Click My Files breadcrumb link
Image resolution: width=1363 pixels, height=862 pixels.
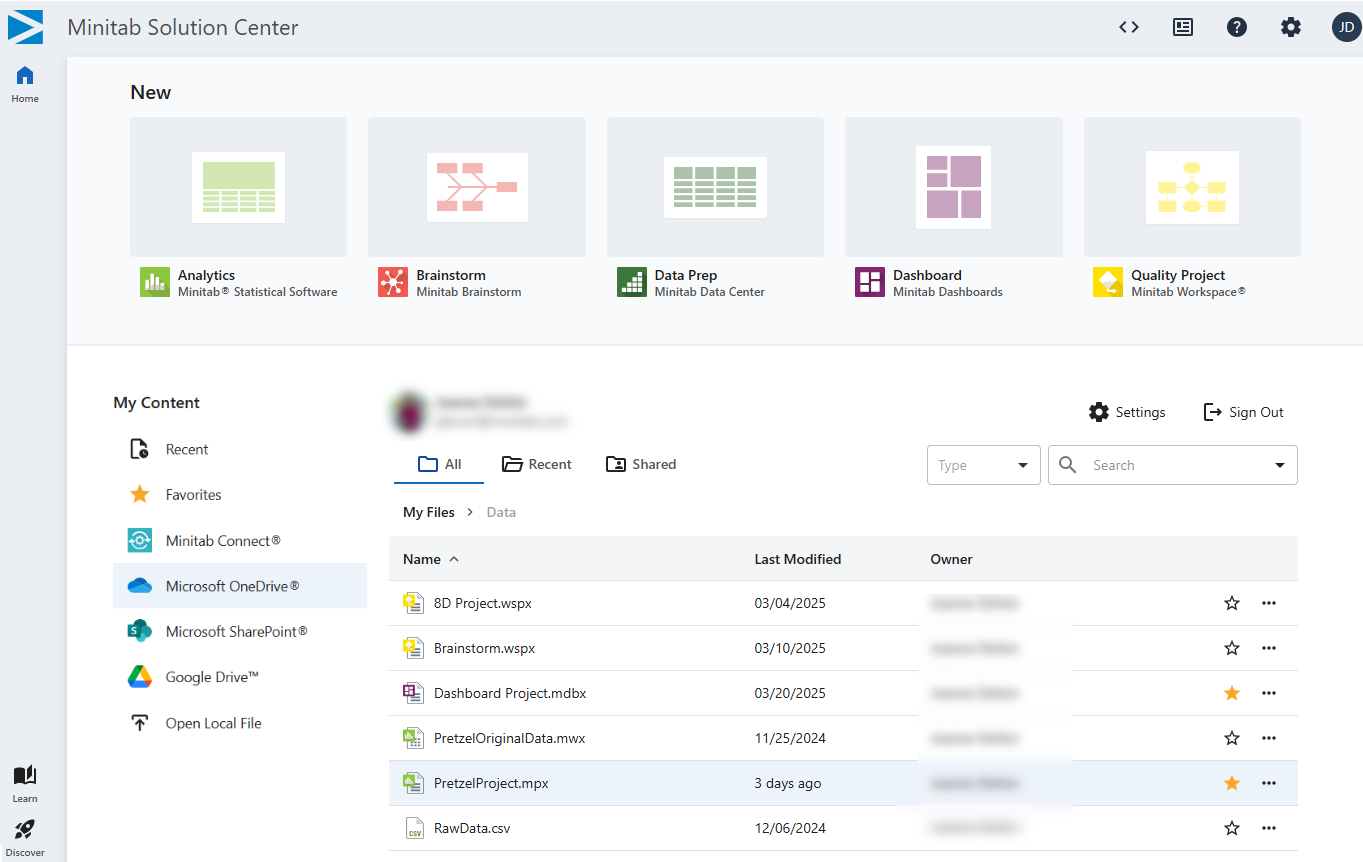click(428, 512)
